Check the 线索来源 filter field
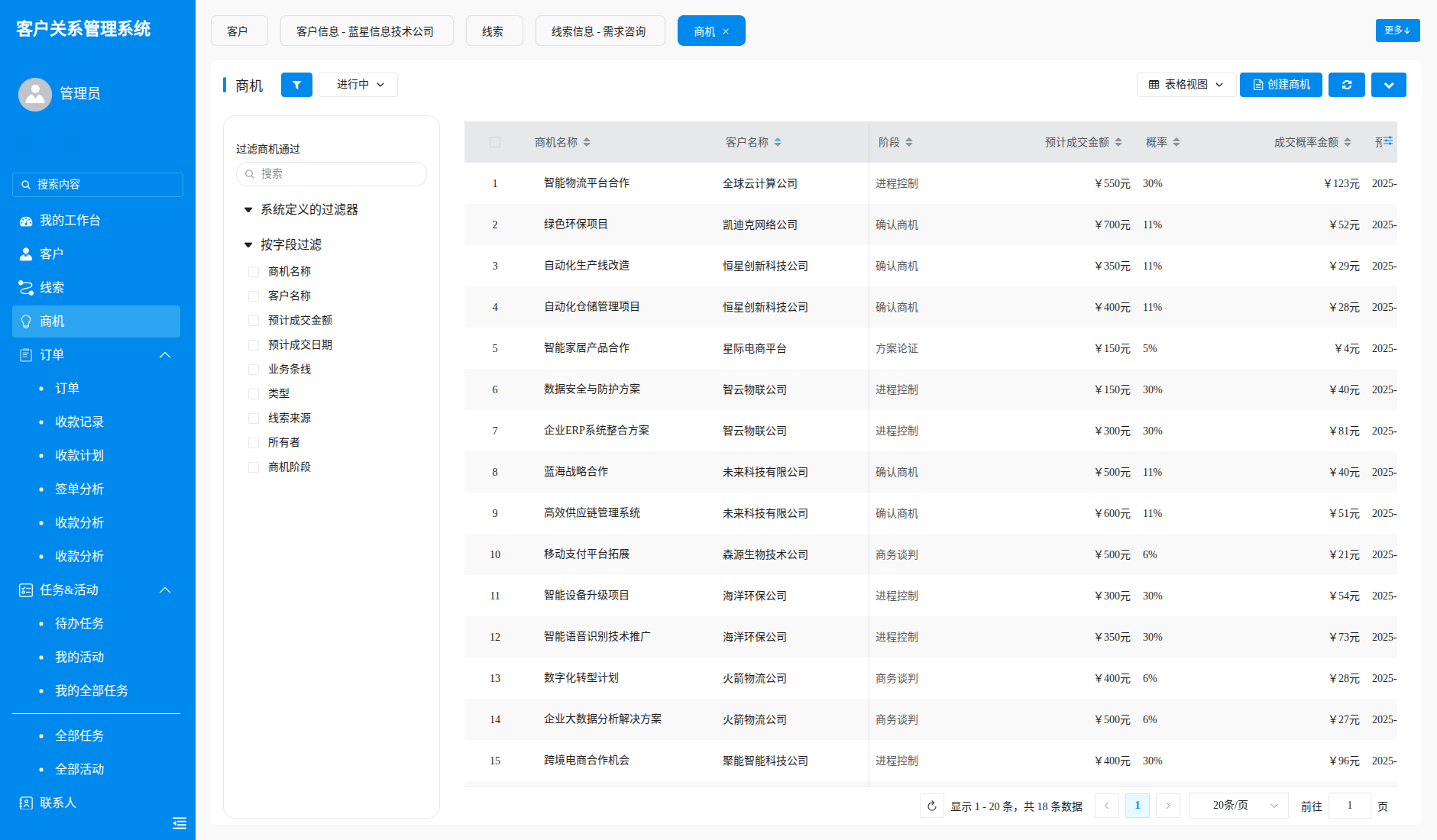 click(254, 418)
